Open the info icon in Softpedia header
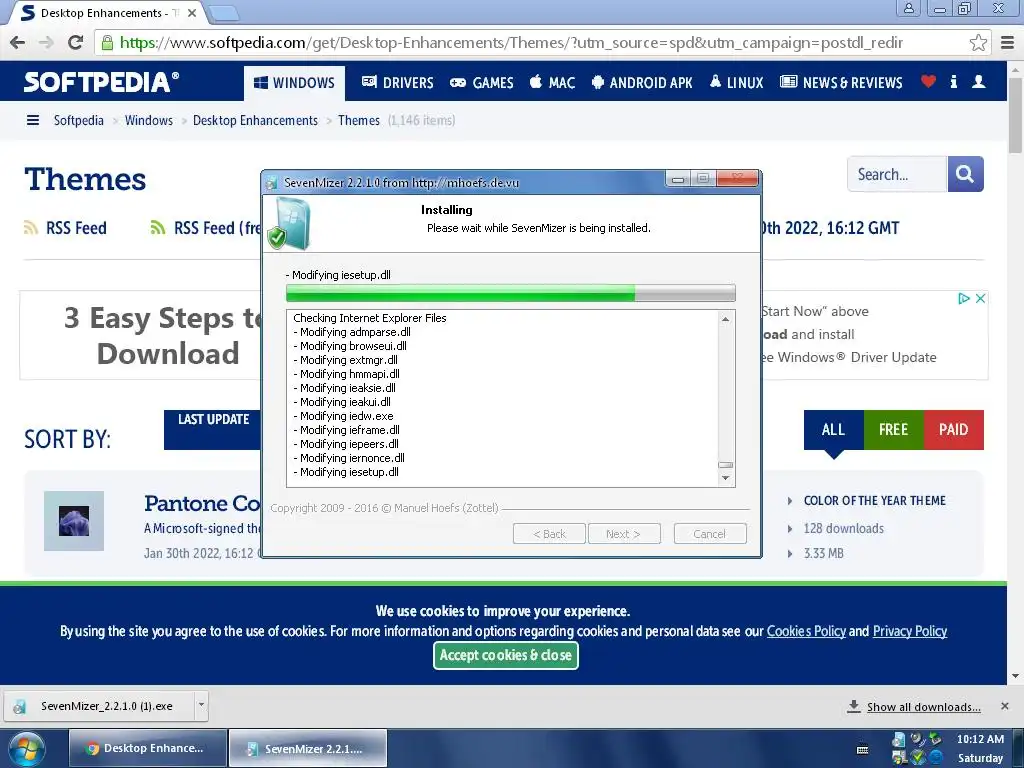Viewport: 1024px width, 768px height. pyautogui.click(x=953, y=82)
